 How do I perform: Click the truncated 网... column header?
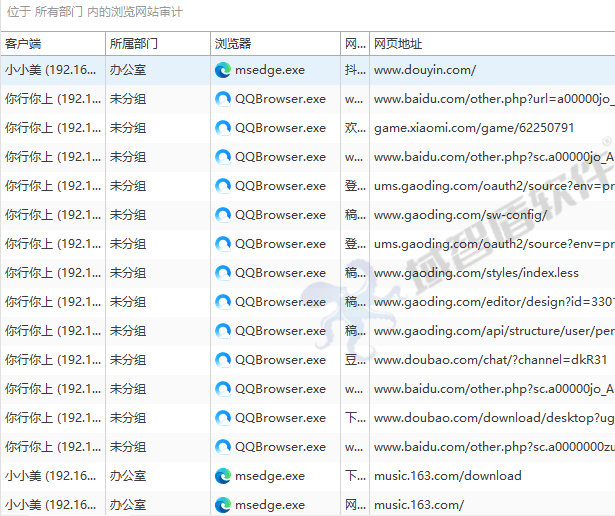pyautogui.click(x=354, y=44)
